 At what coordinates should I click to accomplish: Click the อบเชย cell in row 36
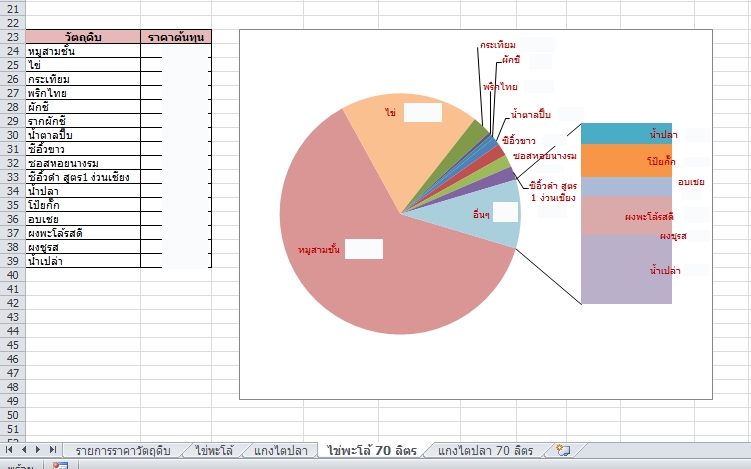click(83, 219)
